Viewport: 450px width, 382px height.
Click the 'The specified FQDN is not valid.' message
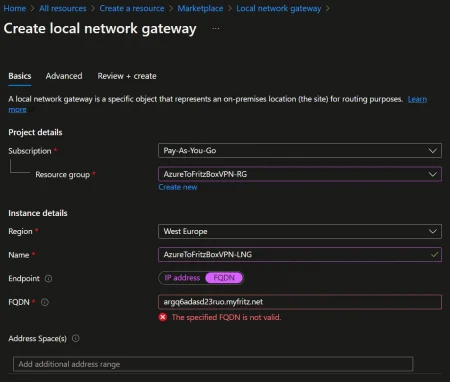tap(226, 317)
